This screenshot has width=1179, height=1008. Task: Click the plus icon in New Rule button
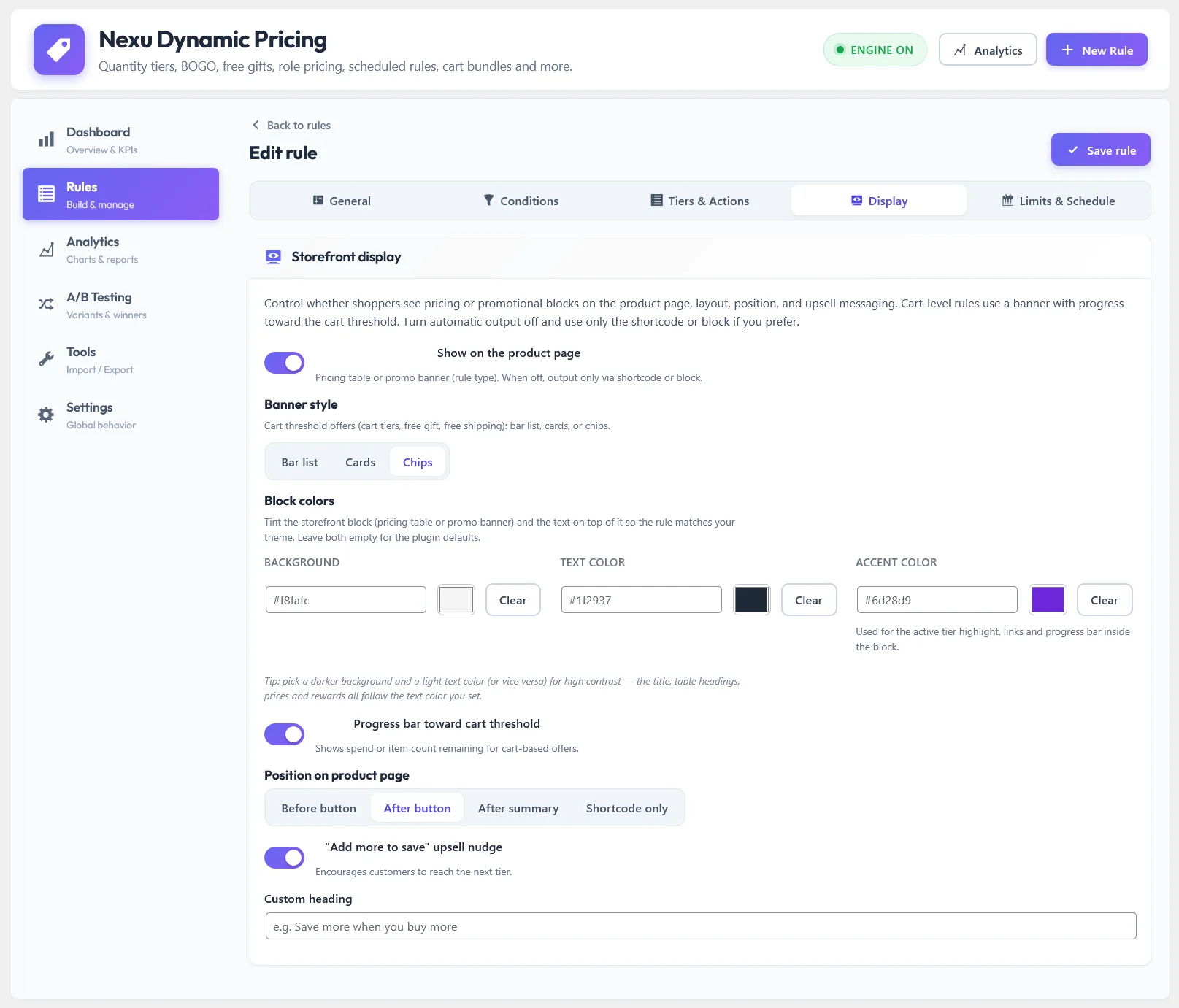pyautogui.click(x=1067, y=50)
